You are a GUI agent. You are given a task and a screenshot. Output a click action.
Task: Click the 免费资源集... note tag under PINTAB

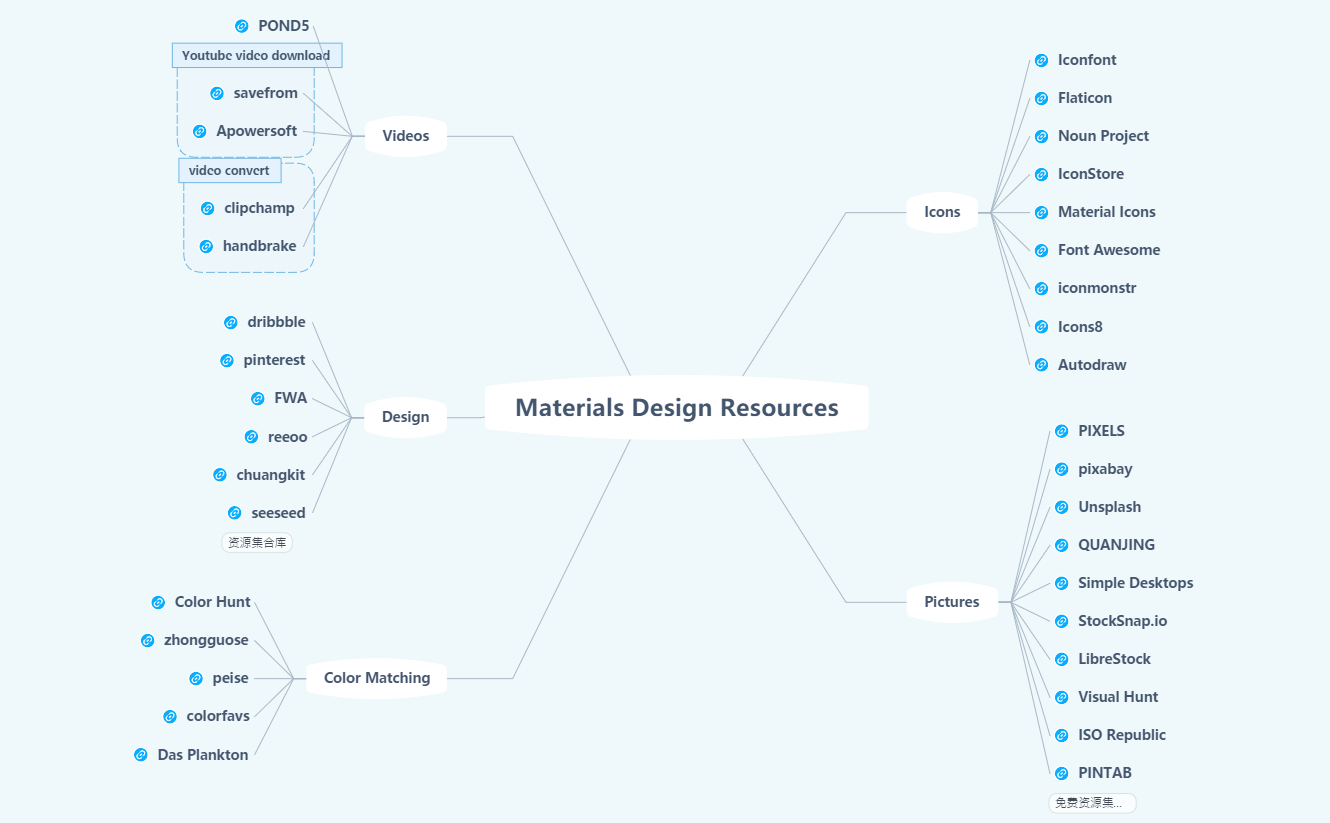[x=1092, y=802]
